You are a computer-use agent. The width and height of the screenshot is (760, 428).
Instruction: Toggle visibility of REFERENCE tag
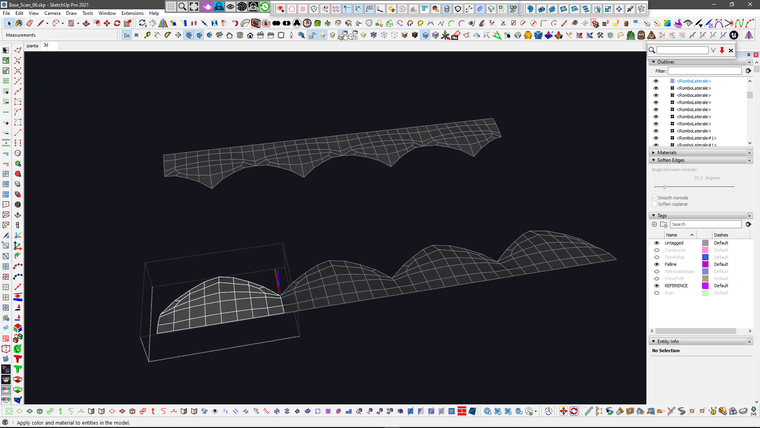tap(656, 285)
